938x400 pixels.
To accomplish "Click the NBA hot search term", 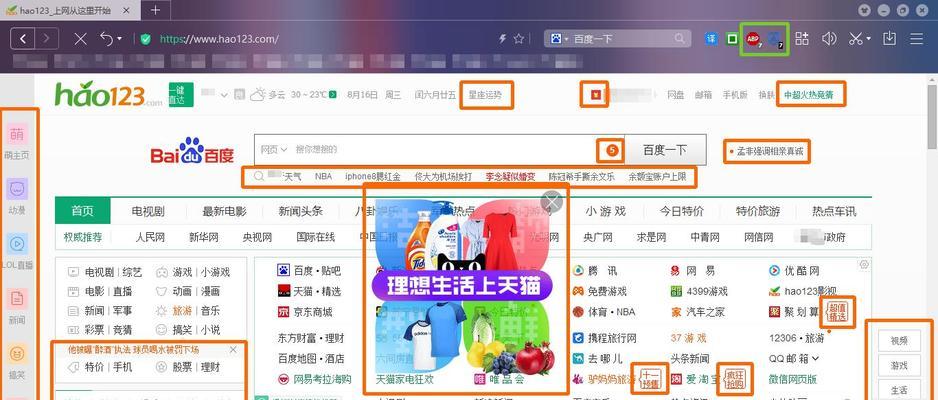I will click(x=323, y=177).
